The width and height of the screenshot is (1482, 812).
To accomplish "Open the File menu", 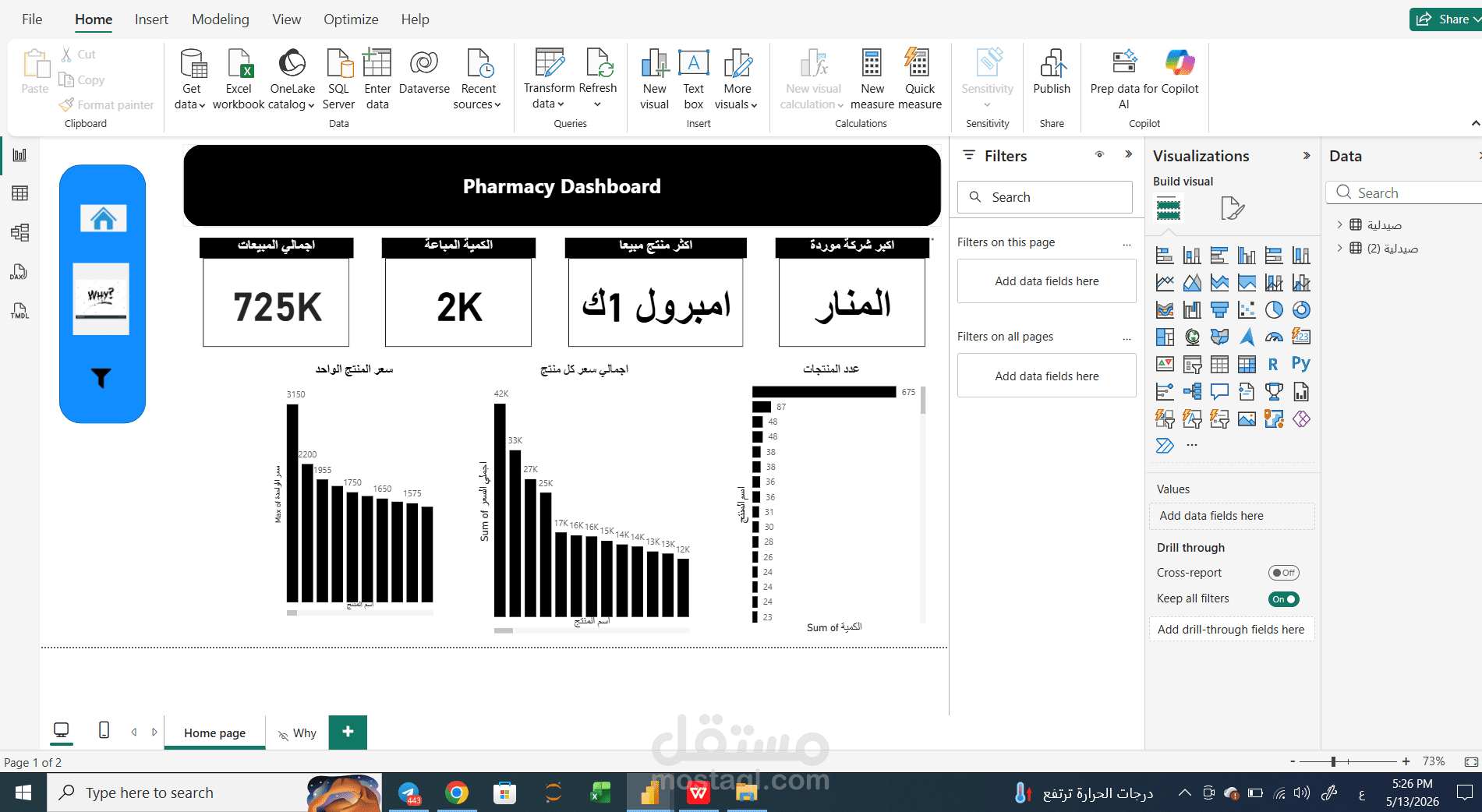I will pyautogui.click(x=32, y=19).
